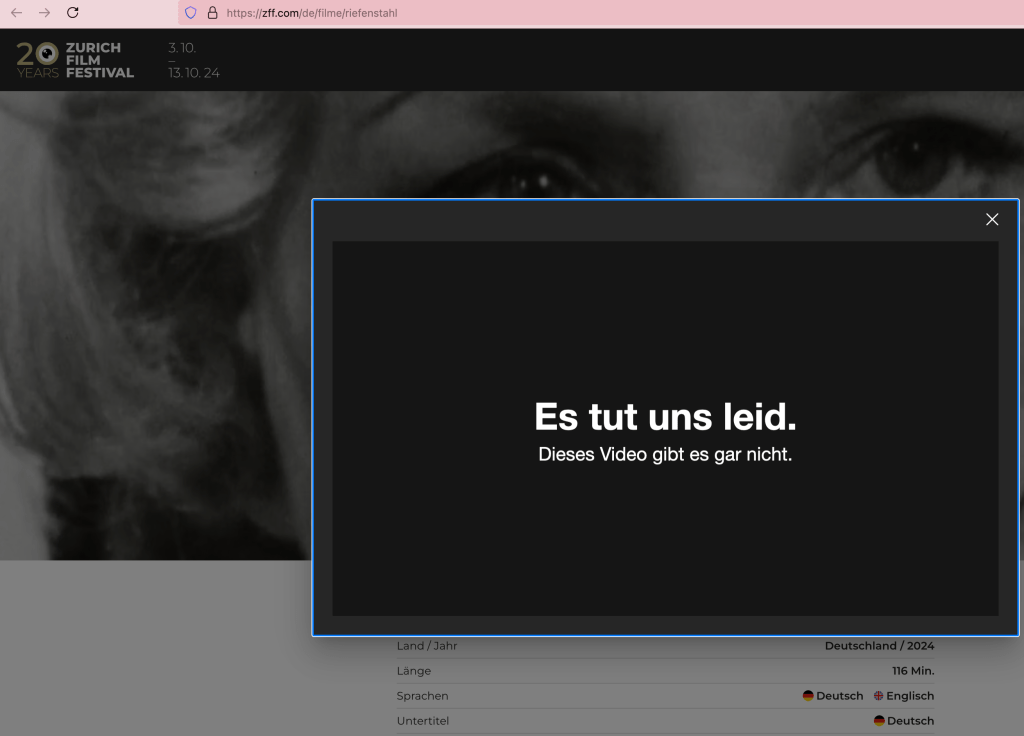The image size is (1024, 736).
Task: Reload the page with the refresh icon
Action: click(72, 13)
